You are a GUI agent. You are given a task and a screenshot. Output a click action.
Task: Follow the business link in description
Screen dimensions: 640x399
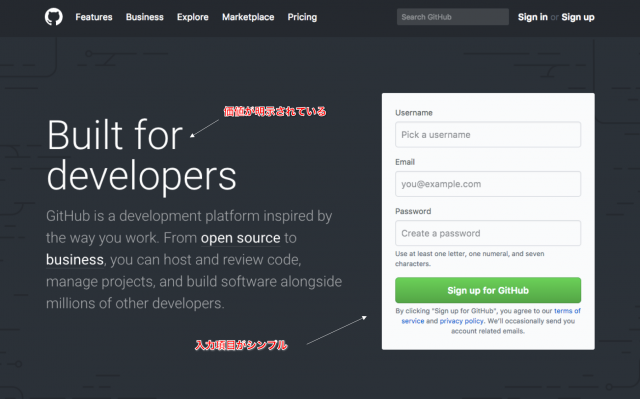pos(75,260)
